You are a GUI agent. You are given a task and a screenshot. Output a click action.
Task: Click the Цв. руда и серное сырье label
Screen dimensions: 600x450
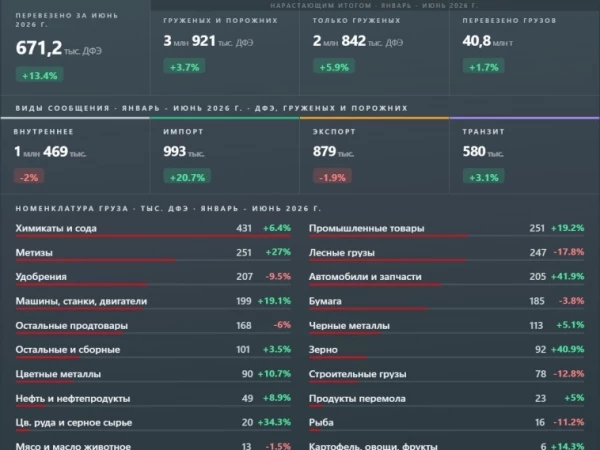[74, 423]
